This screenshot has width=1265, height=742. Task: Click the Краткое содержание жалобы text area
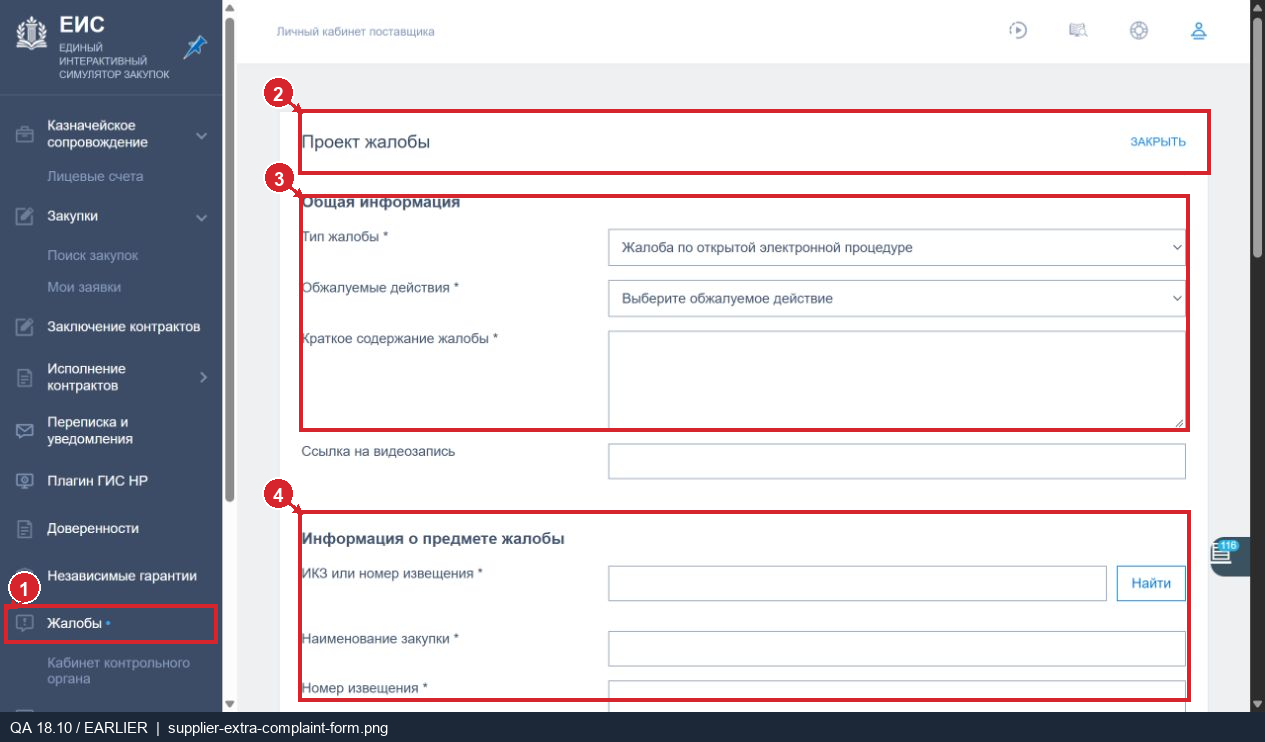click(897, 379)
